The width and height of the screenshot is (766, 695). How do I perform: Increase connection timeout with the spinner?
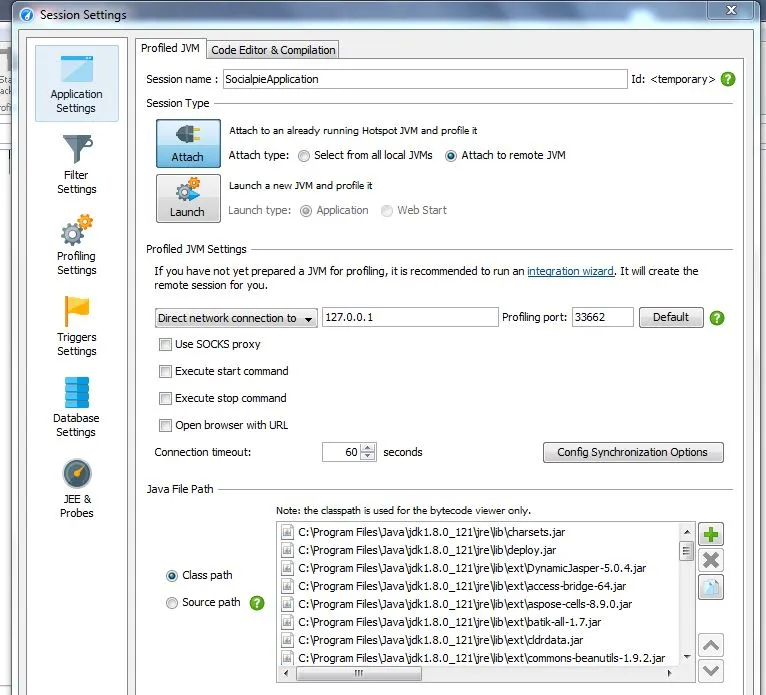368,448
